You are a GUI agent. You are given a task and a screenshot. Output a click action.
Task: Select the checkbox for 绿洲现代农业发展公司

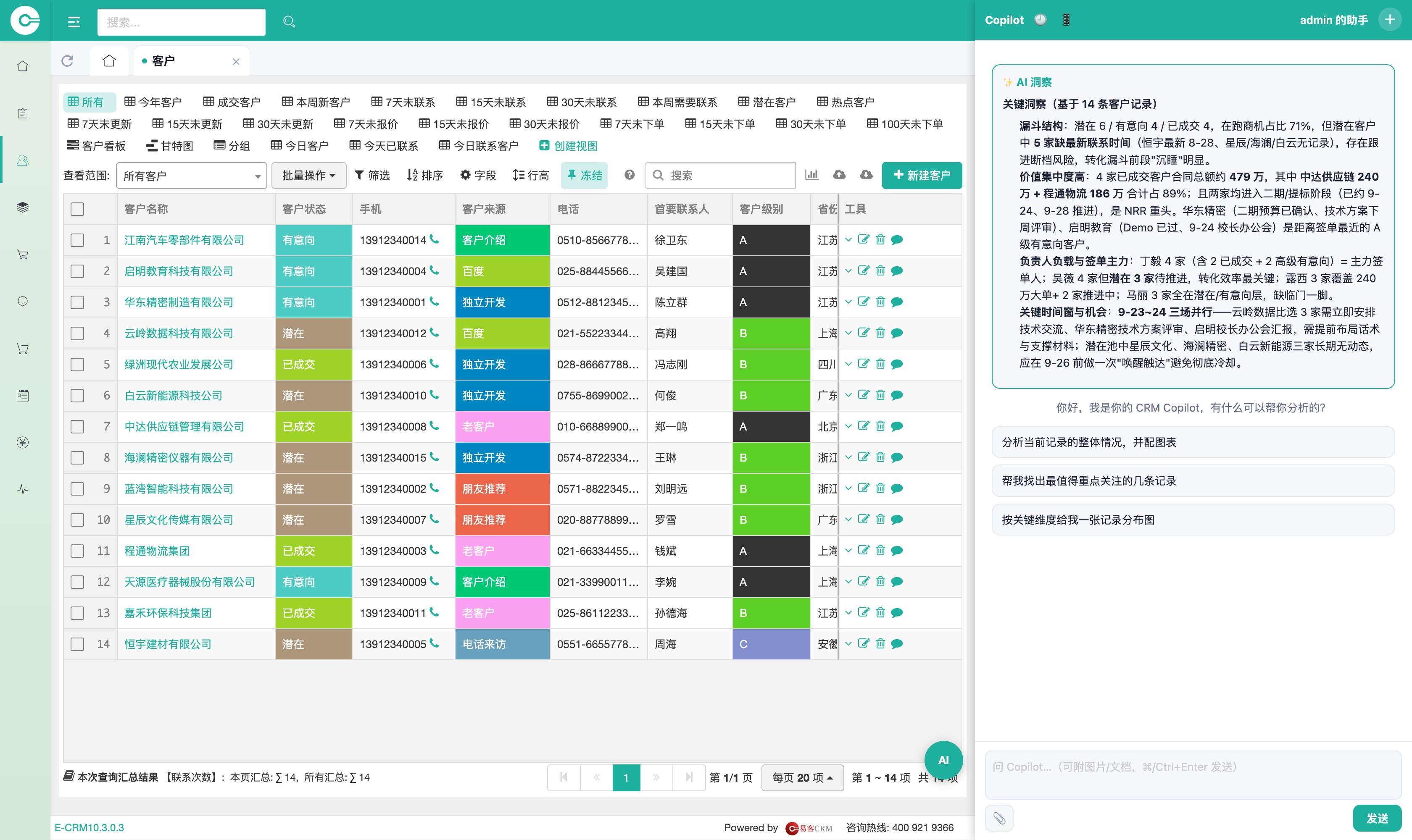(78, 365)
